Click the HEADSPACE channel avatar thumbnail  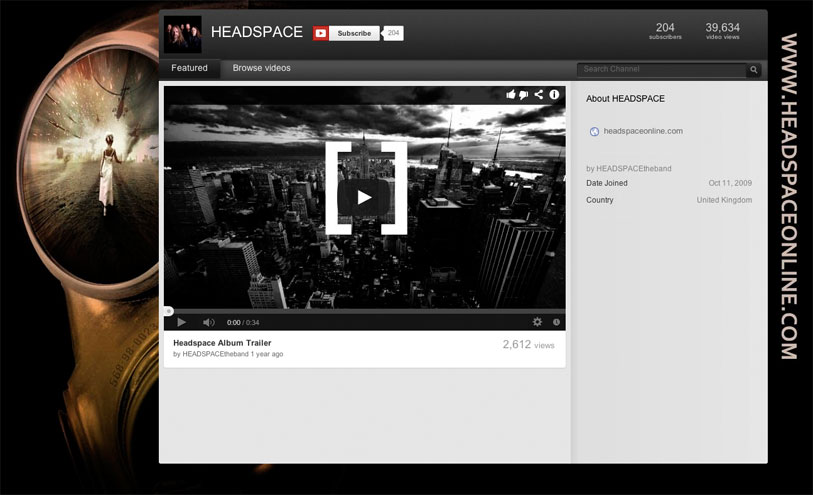[x=183, y=34]
